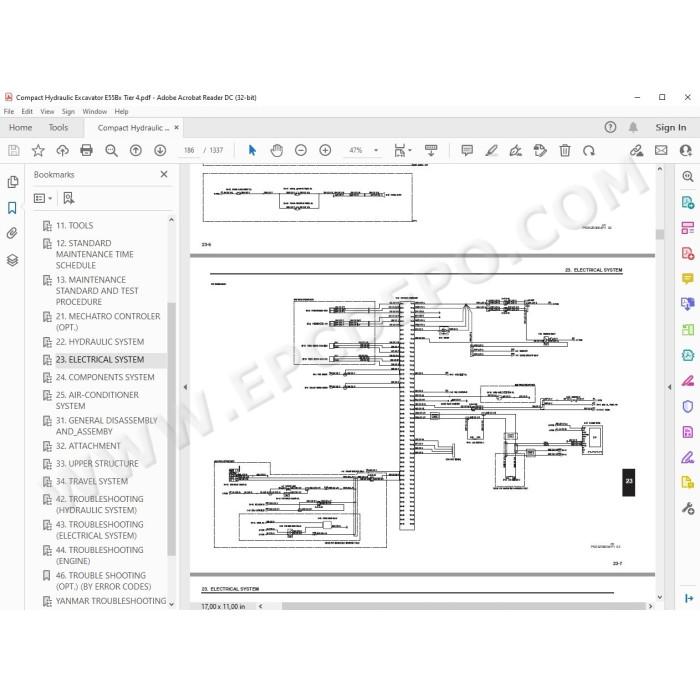Go to previous page arrow
The height and width of the screenshot is (700, 700).
click(x=136, y=150)
